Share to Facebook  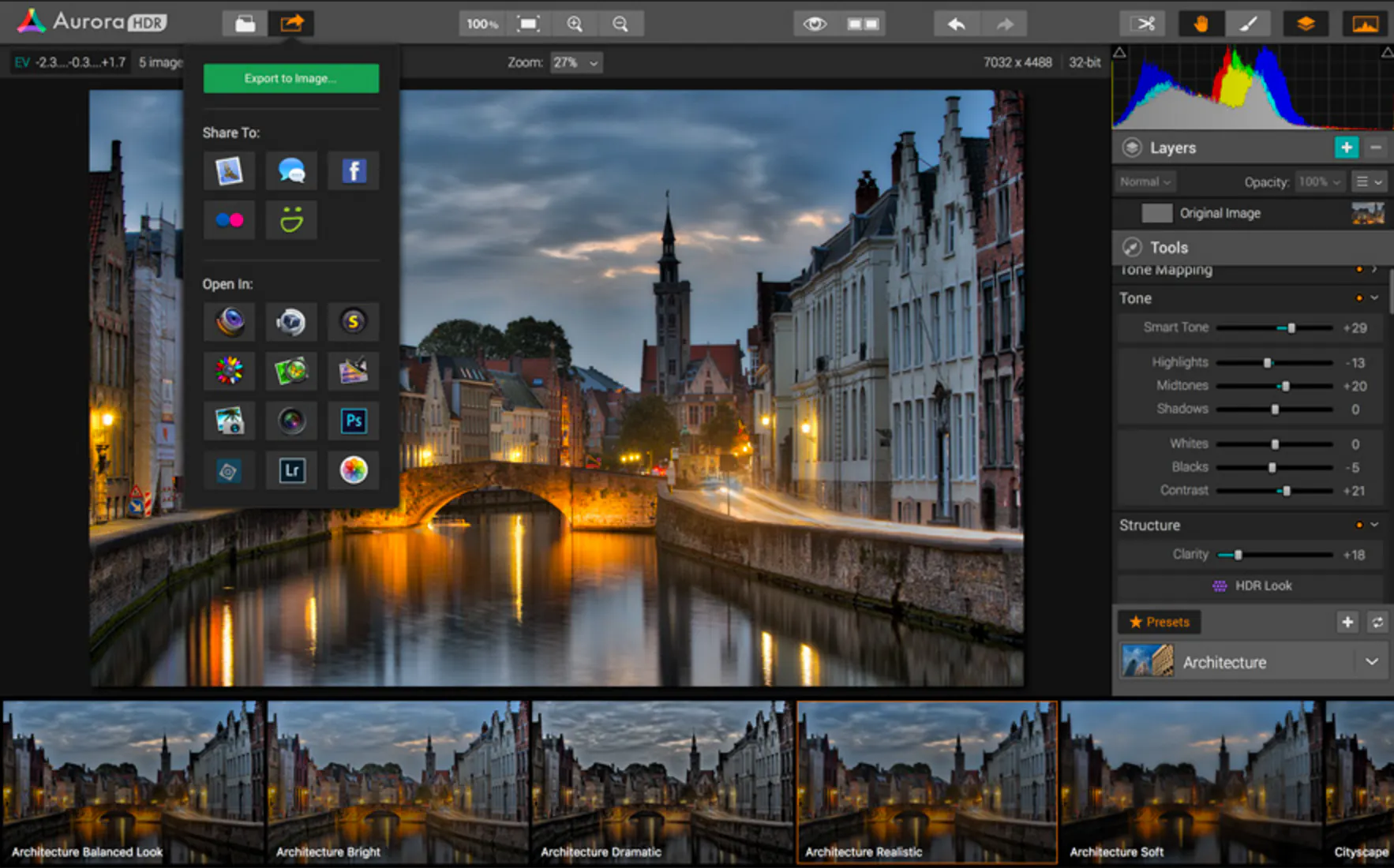click(x=354, y=170)
